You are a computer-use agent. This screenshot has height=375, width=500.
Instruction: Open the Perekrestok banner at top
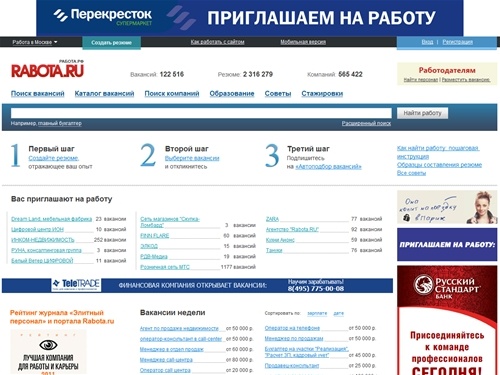250,18
